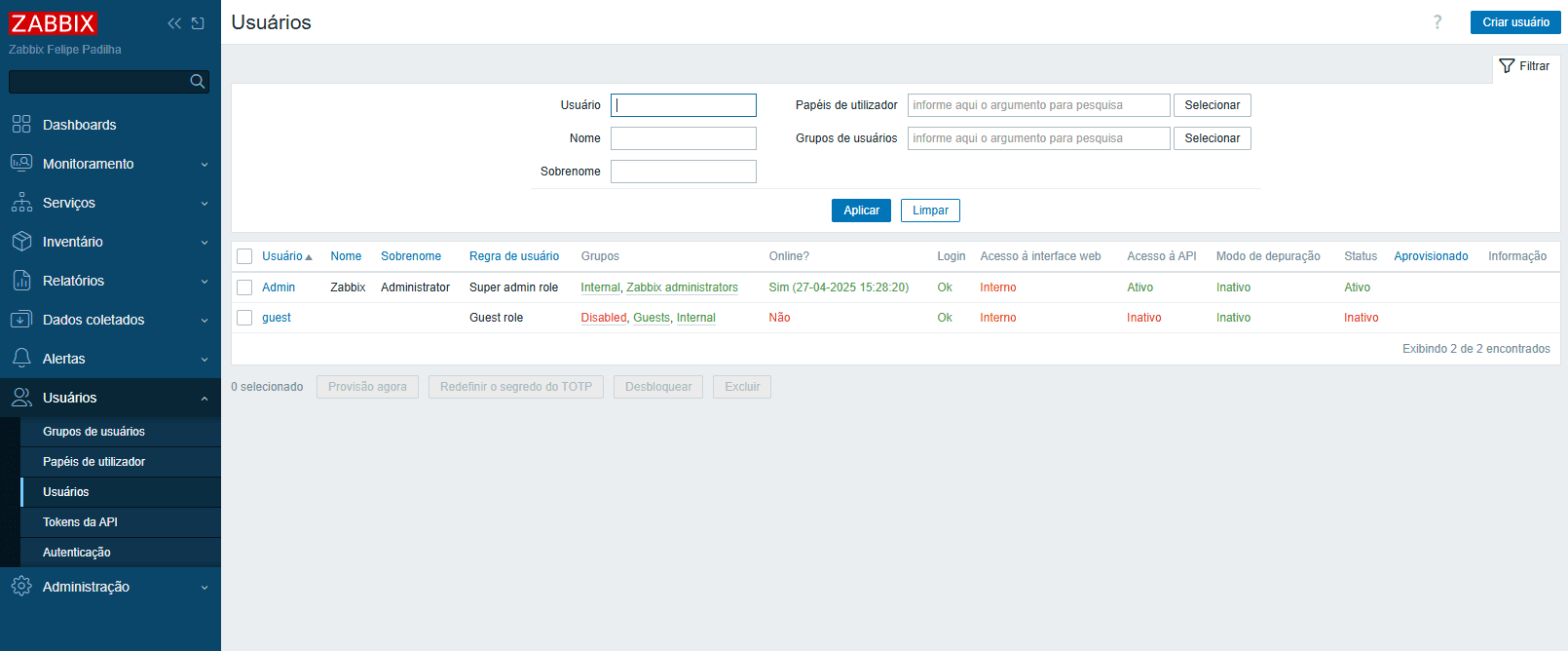Image resolution: width=1568 pixels, height=651 pixels.
Task: Check the guest row checkbox
Action: coord(244,318)
